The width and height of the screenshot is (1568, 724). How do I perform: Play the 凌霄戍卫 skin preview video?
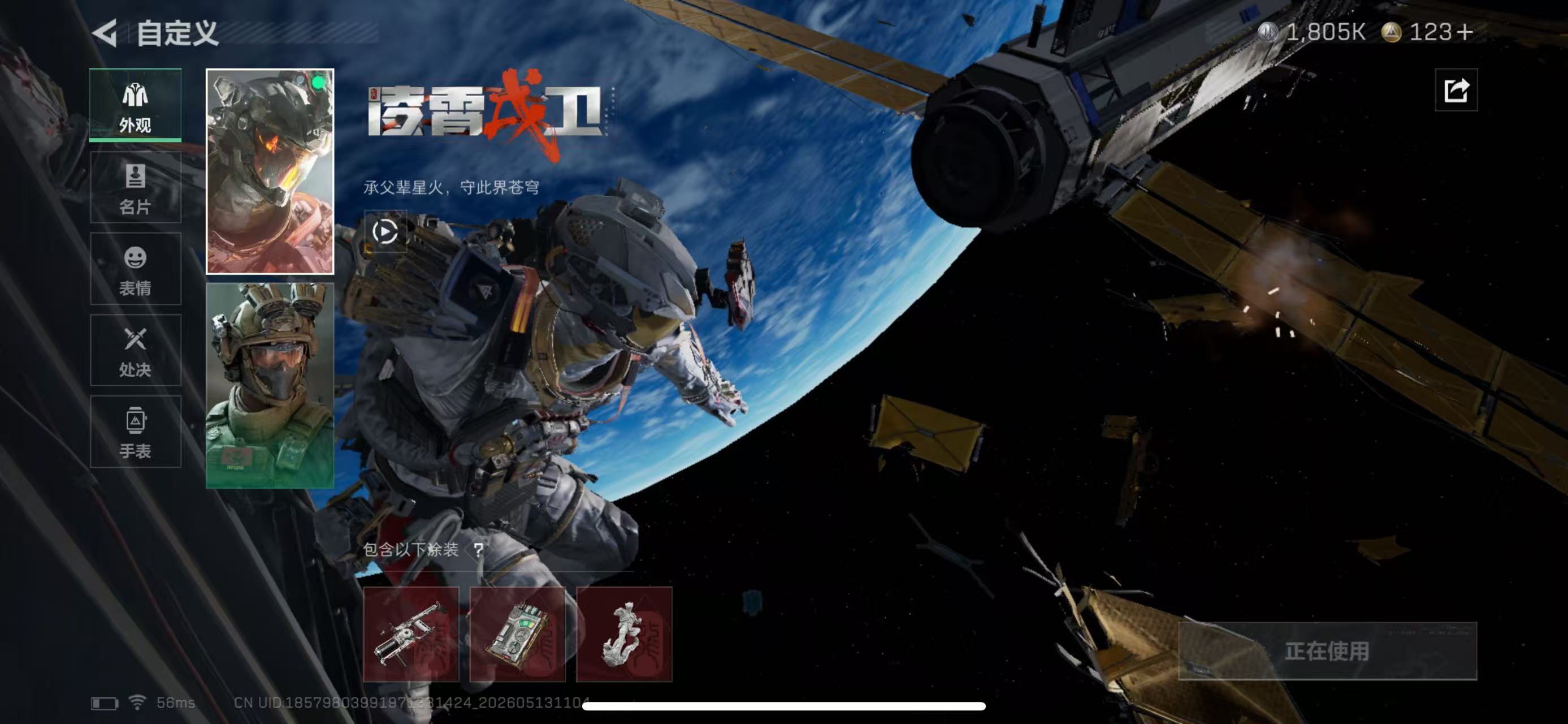[385, 231]
